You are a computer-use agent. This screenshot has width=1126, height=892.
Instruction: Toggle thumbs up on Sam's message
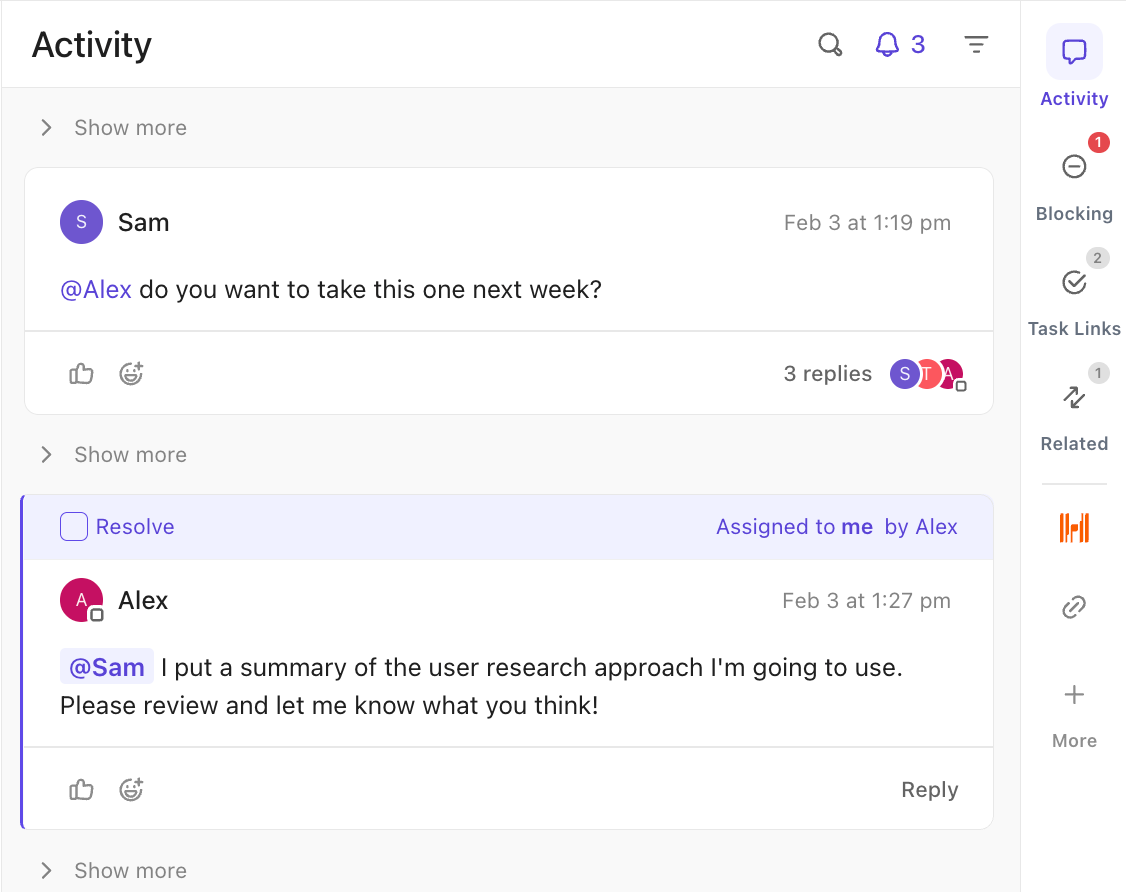point(80,373)
